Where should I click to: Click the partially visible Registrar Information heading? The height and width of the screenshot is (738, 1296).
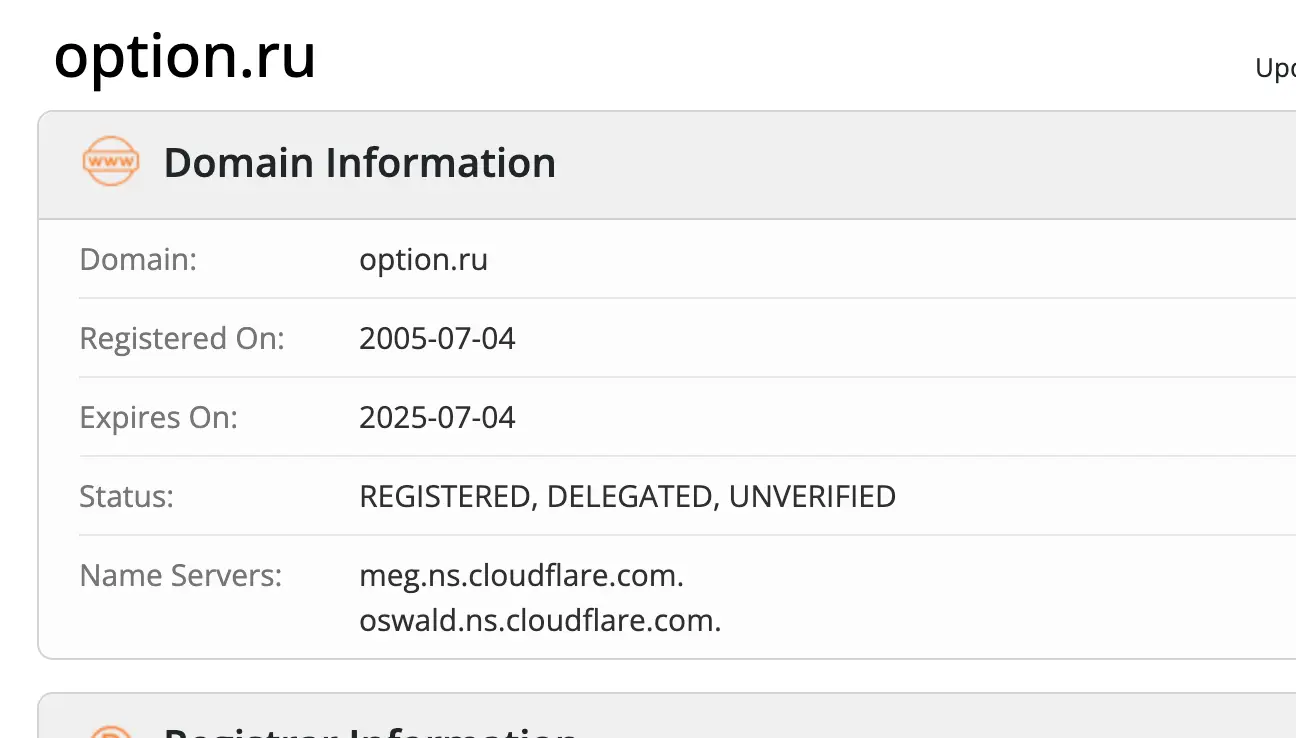click(x=370, y=732)
